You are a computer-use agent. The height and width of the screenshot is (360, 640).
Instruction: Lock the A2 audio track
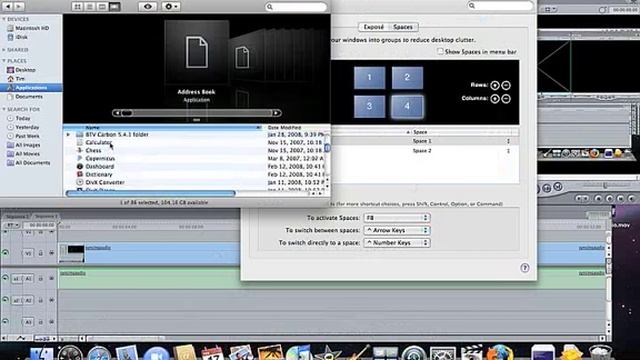(x=40, y=300)
